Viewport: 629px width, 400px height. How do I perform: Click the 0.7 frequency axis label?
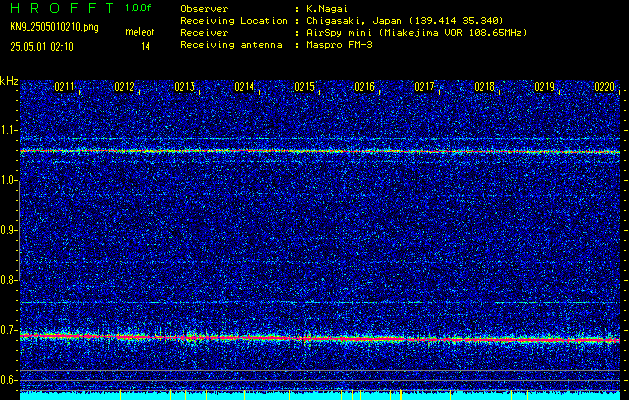click(x=8, y=330)
